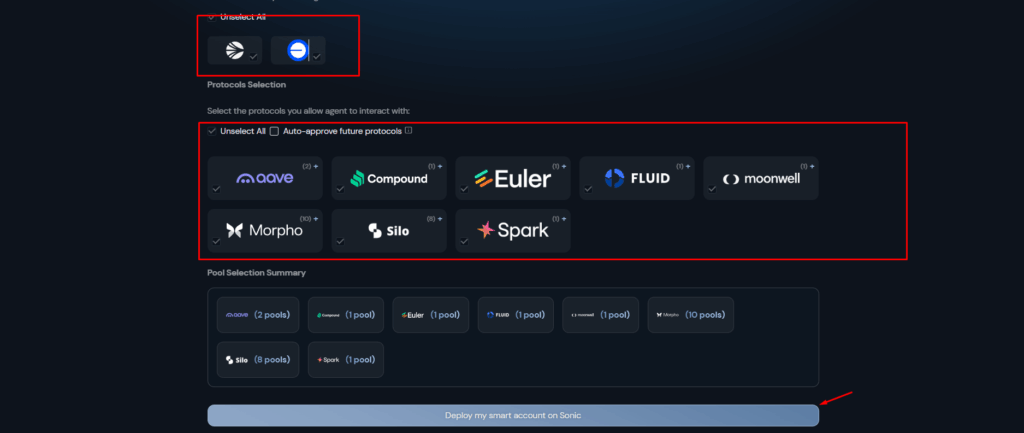1024x433 pixels.
Task: Click the Euler (1 pool) summary chip
Action: pyautogui.click(x=430, y=314)
